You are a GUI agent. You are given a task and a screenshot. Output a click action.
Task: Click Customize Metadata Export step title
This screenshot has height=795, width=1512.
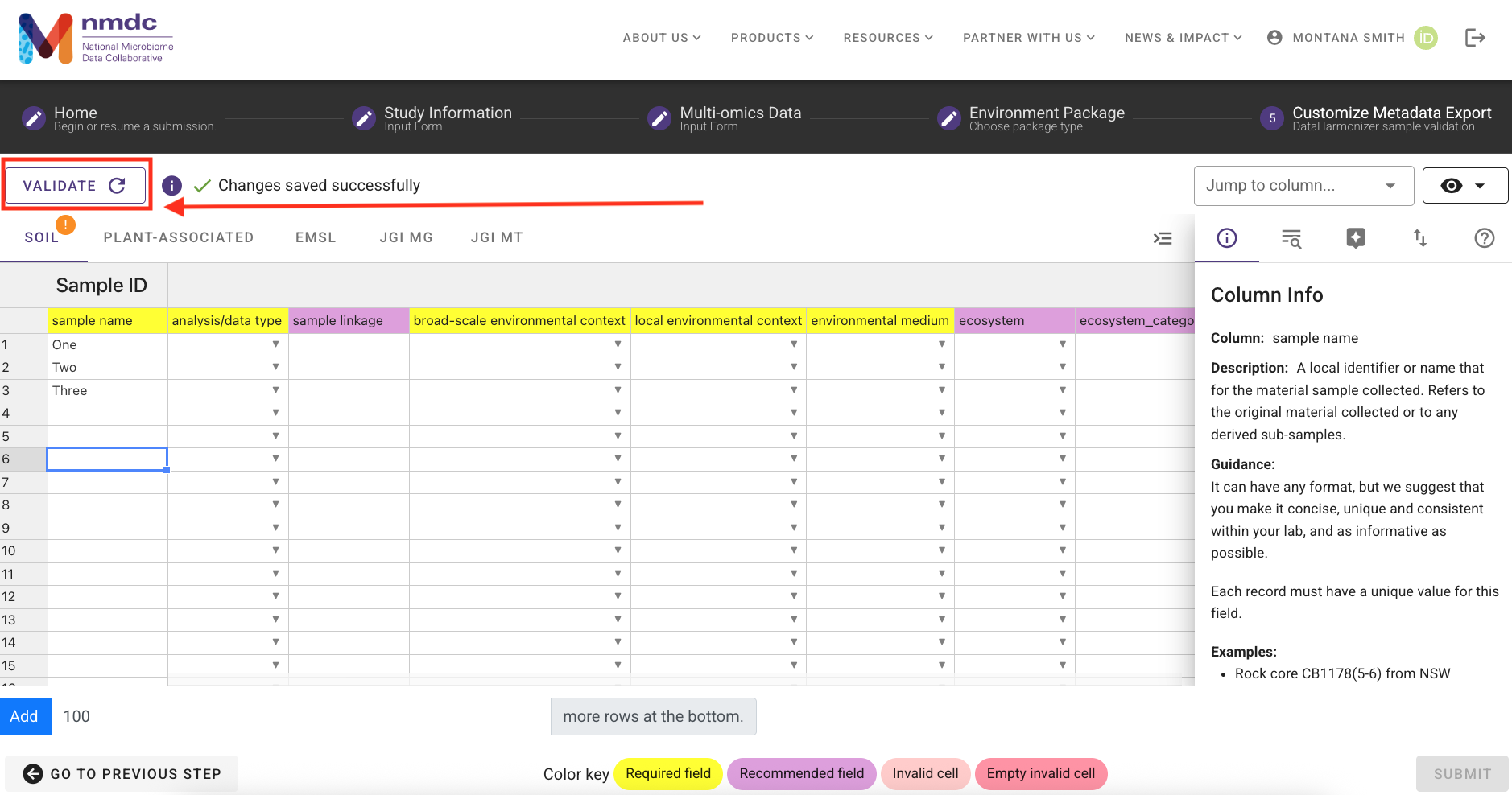1391,113
